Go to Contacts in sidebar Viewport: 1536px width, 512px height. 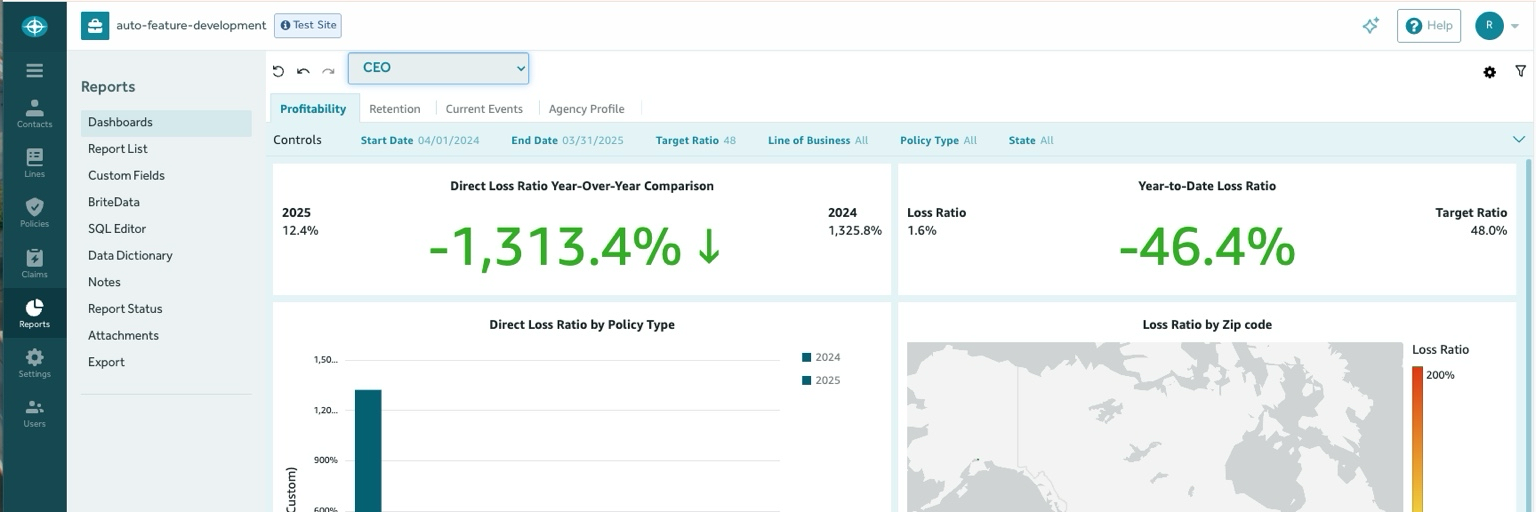[34, 113]
